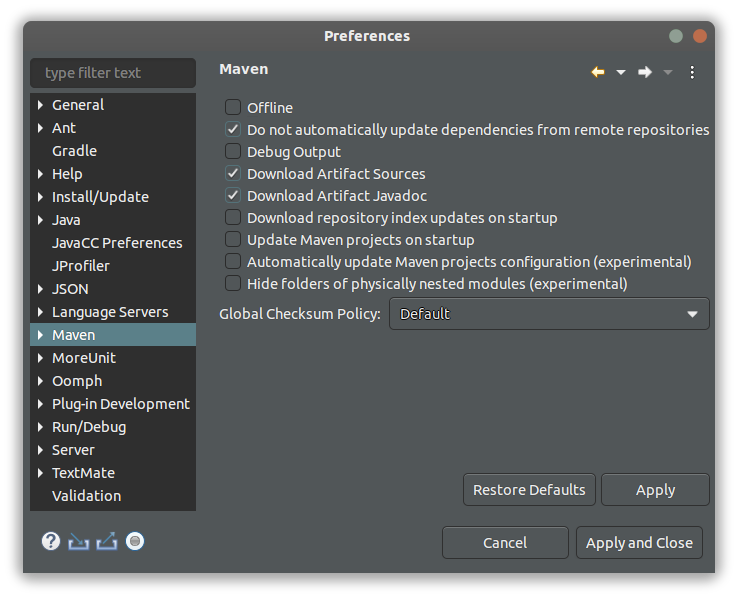Open the three-dot view menu

tap(692, 72)
